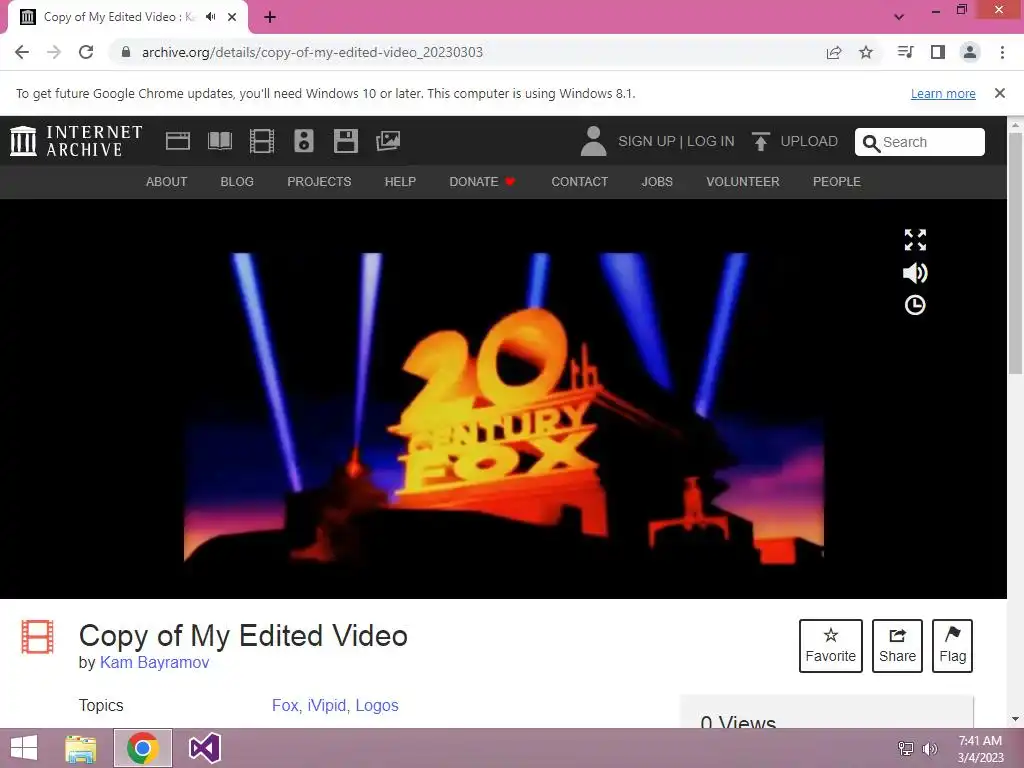The width and height of the screenshot is (1024, 768).
Task: Go back to the previous page
Action: point(22,52)
